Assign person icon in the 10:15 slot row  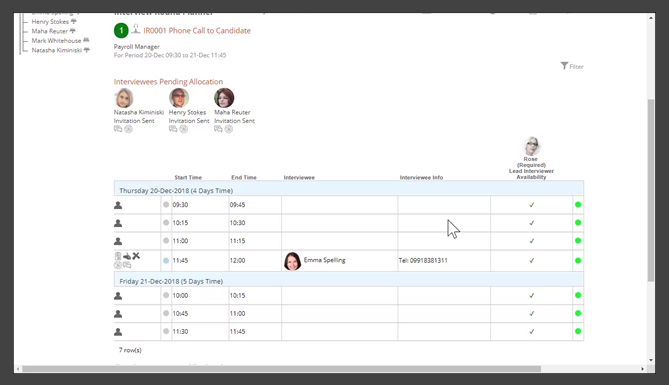click(118, 223)
